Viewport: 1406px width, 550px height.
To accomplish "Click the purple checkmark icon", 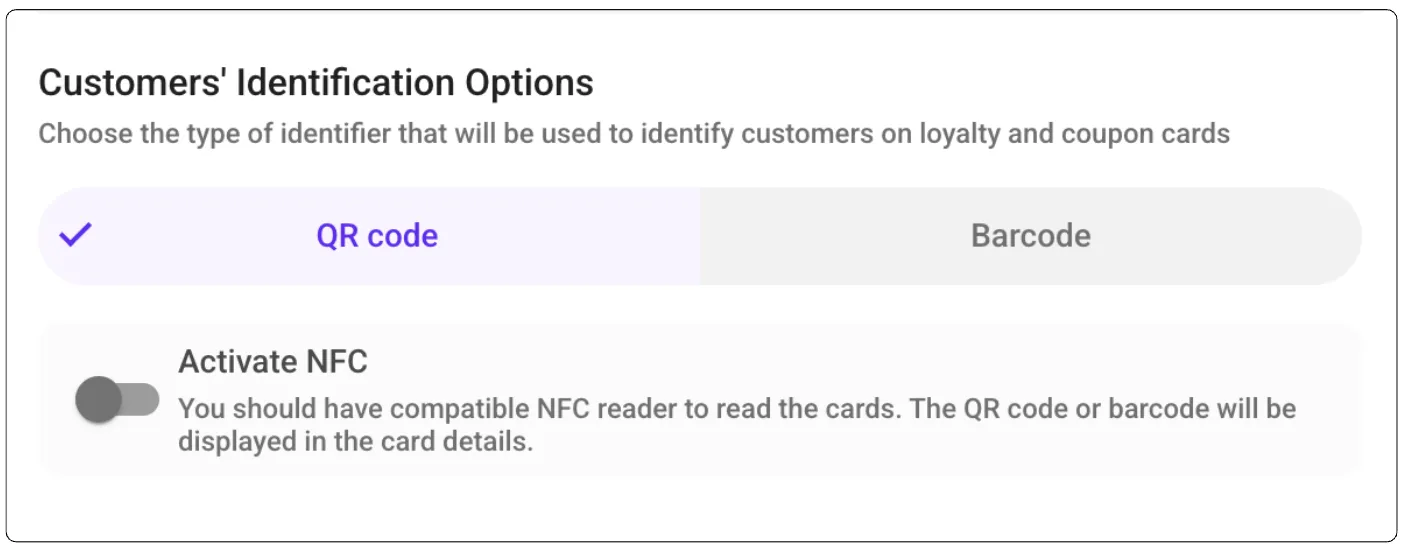I will [75, 236].
